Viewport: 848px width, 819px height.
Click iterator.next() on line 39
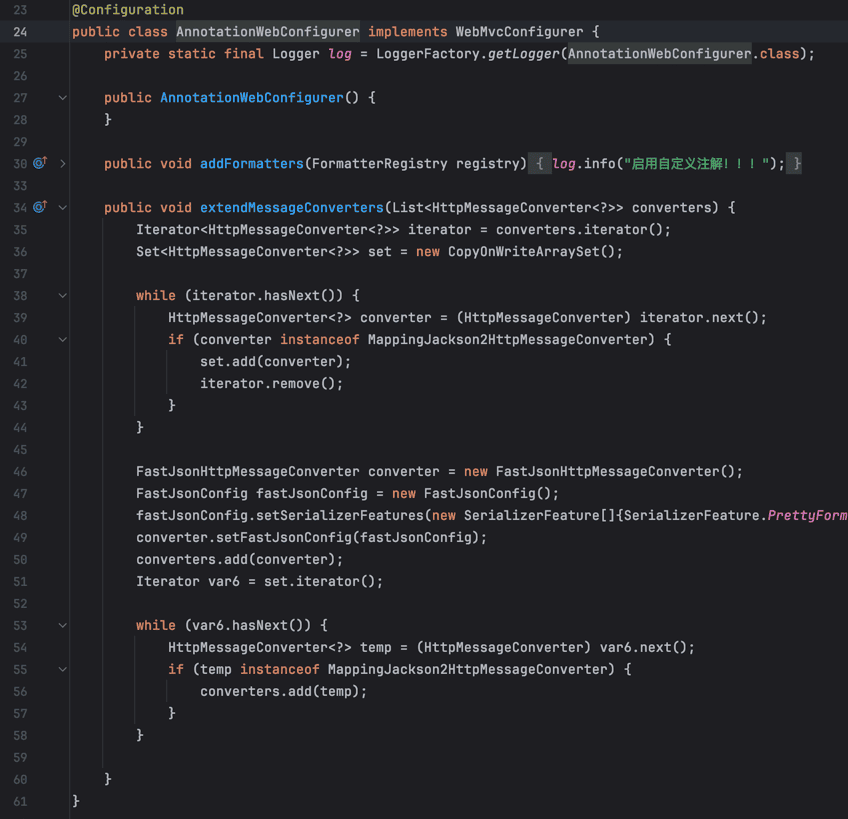(x=700, y=318)
